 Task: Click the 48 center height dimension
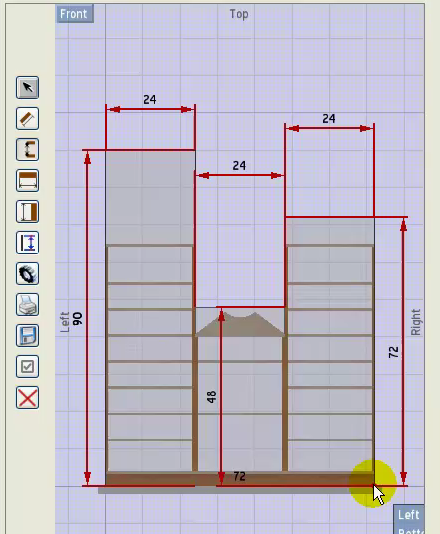coord(211,397)
